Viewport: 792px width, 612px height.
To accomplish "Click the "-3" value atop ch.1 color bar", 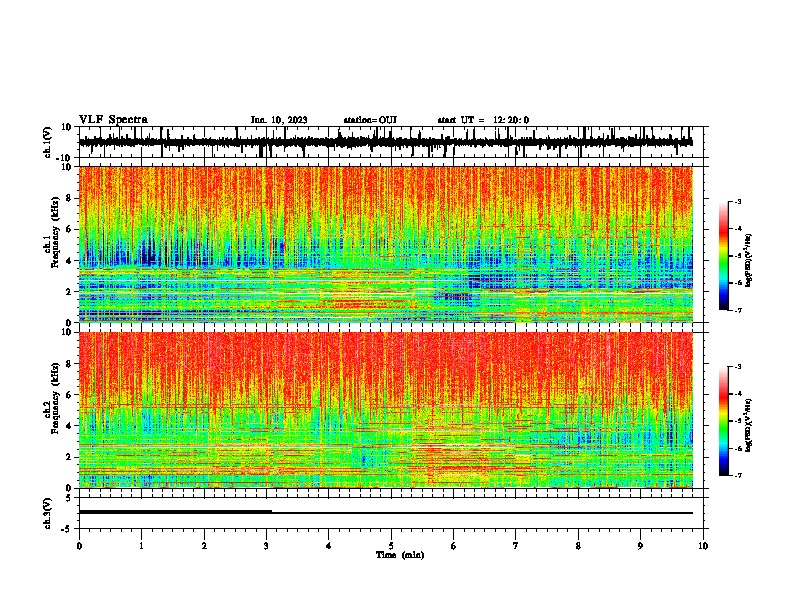I will coord(738,201).
